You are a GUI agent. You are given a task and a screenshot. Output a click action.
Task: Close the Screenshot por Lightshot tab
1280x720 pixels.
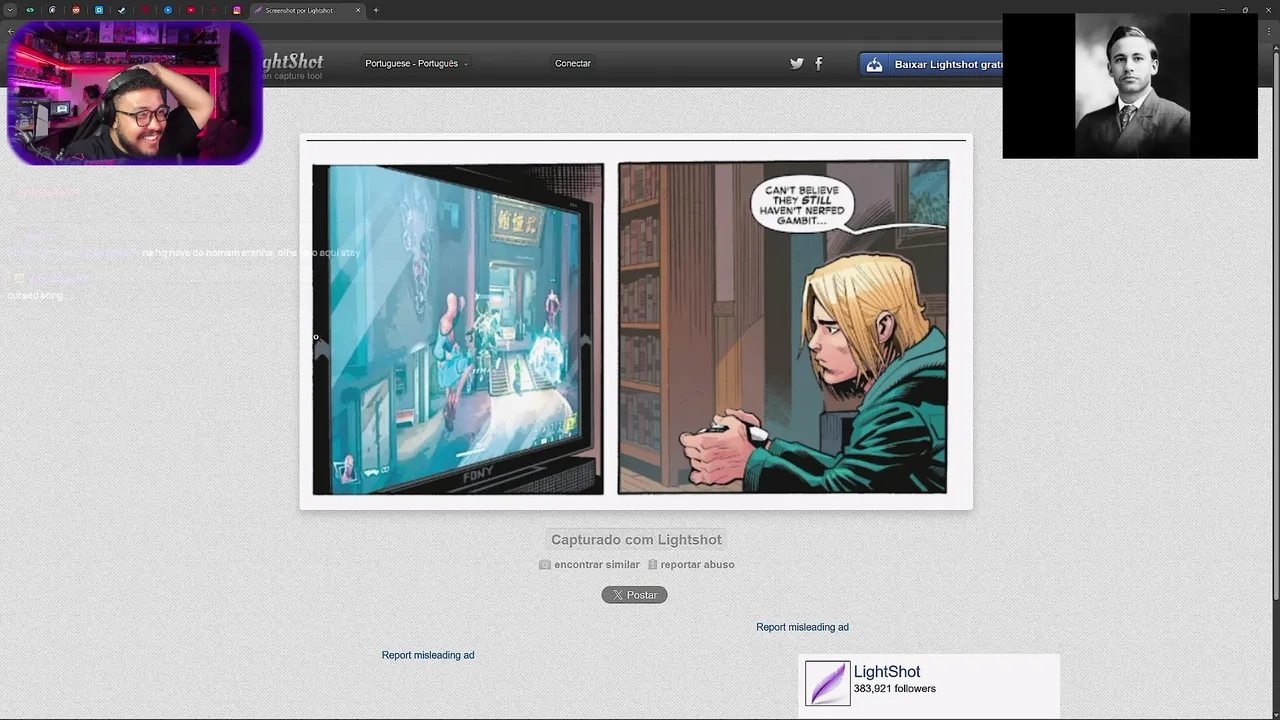pyautogui.click(x=358, y=10)
